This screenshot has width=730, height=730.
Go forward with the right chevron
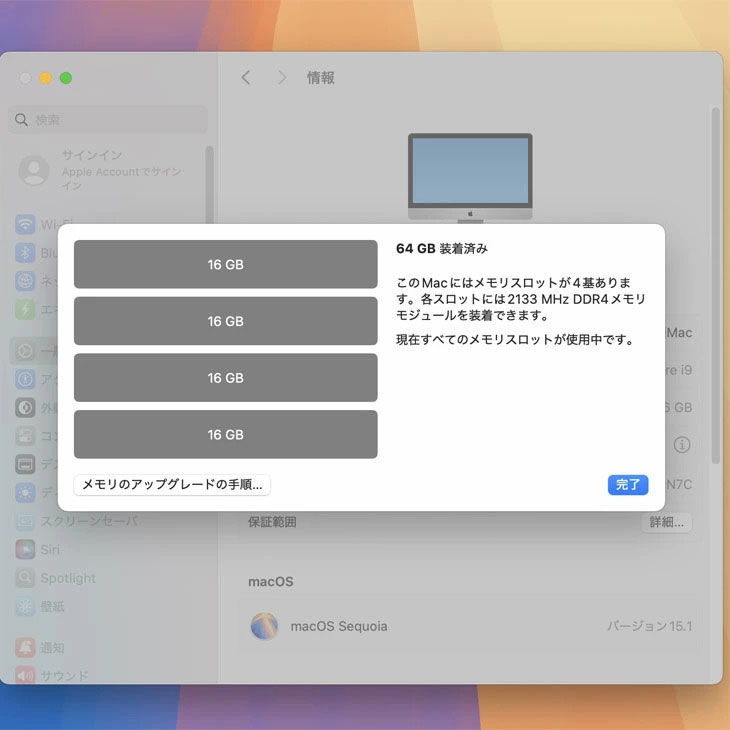281,78
